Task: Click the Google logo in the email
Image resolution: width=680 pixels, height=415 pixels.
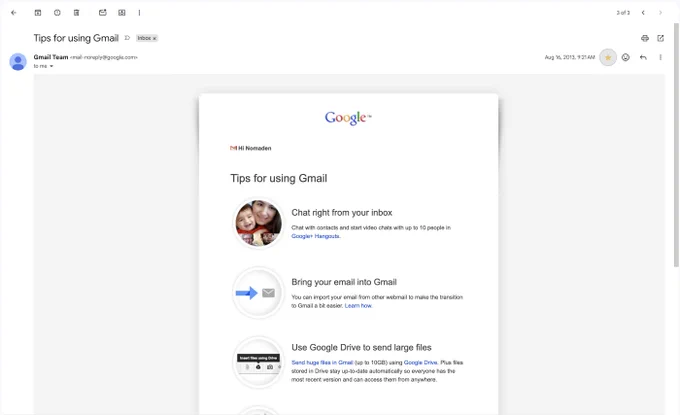Action: click(348, 118)
